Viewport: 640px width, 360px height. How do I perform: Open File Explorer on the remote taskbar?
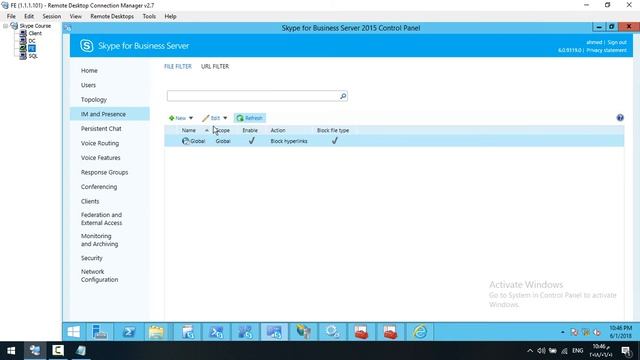pos(156,331)
